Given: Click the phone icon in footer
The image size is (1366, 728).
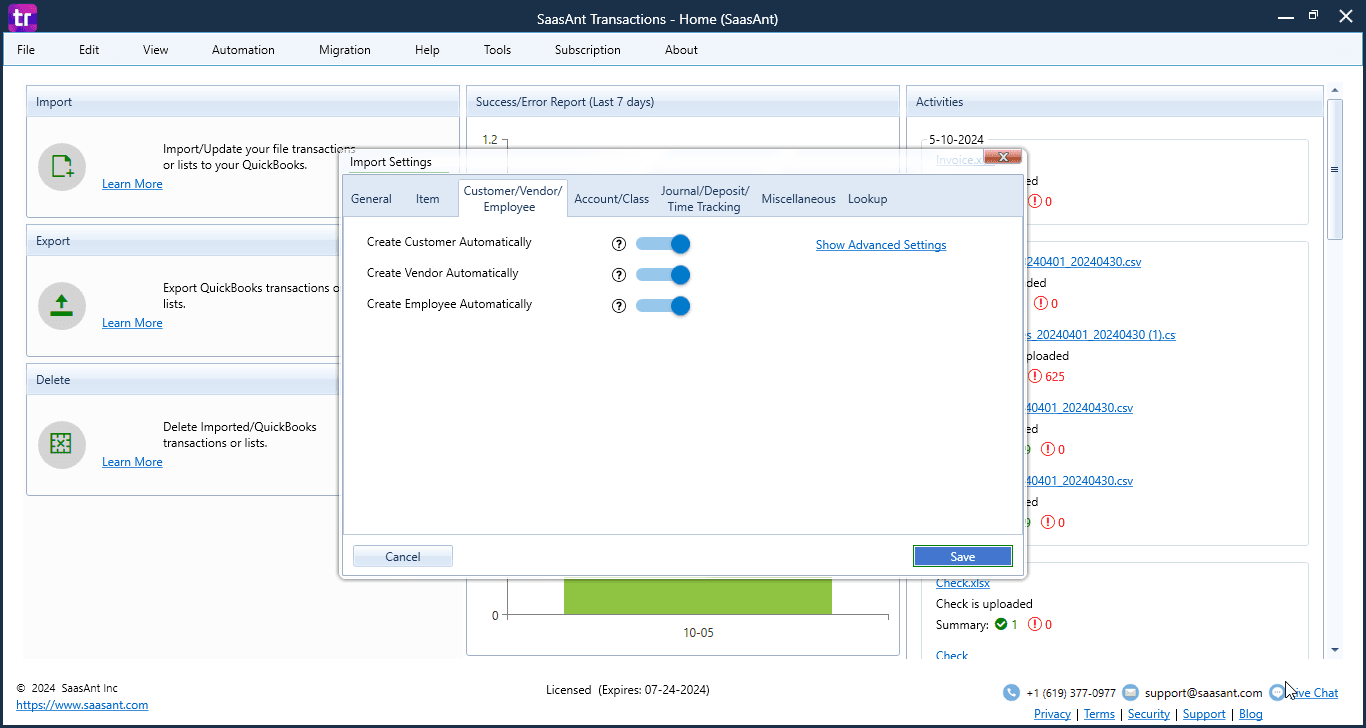Looking at the screenshot, I should click(x=1011, y=693).
